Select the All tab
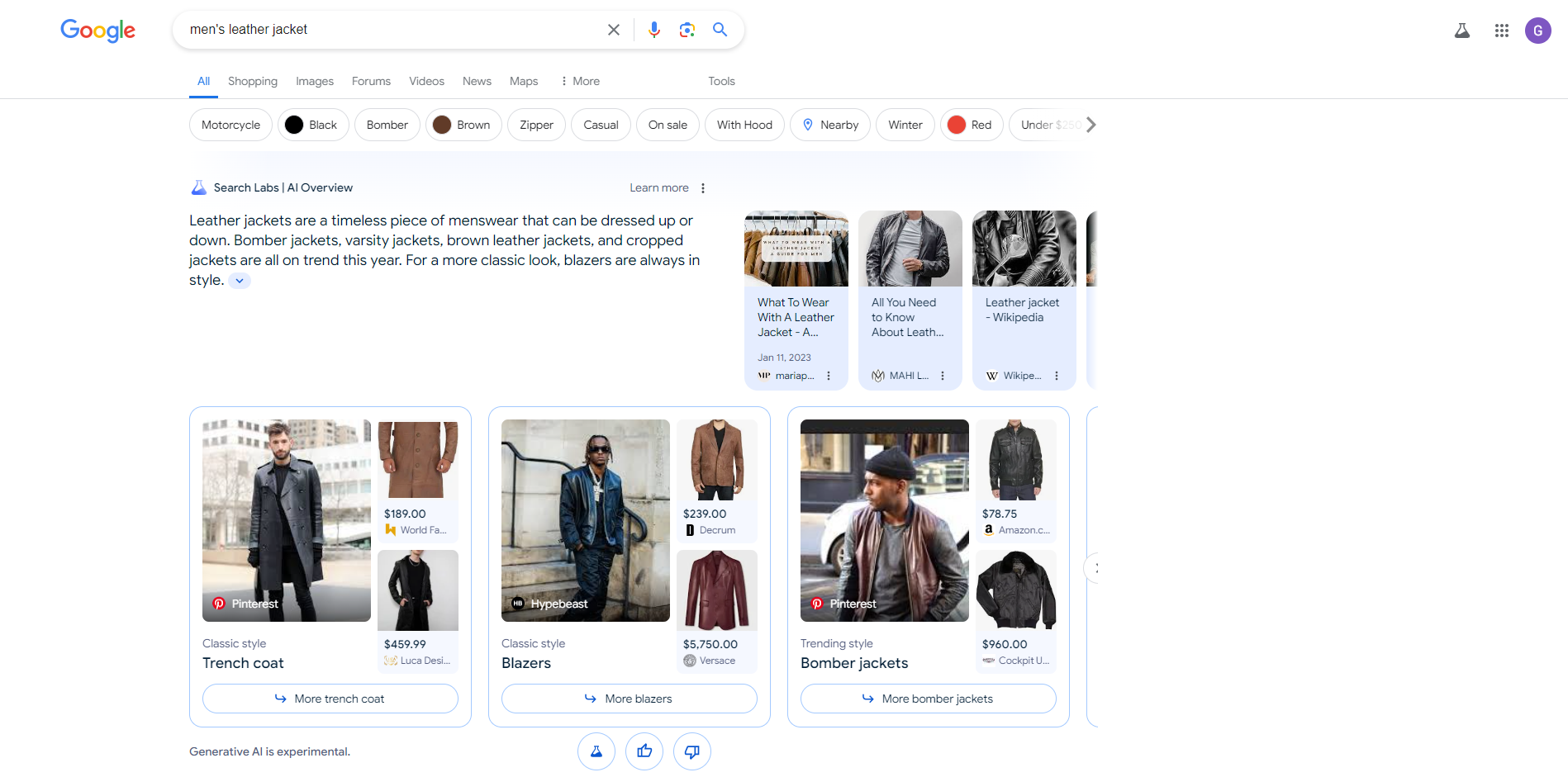This screenshot has width=1568, height=777. (x=203, y=81)
